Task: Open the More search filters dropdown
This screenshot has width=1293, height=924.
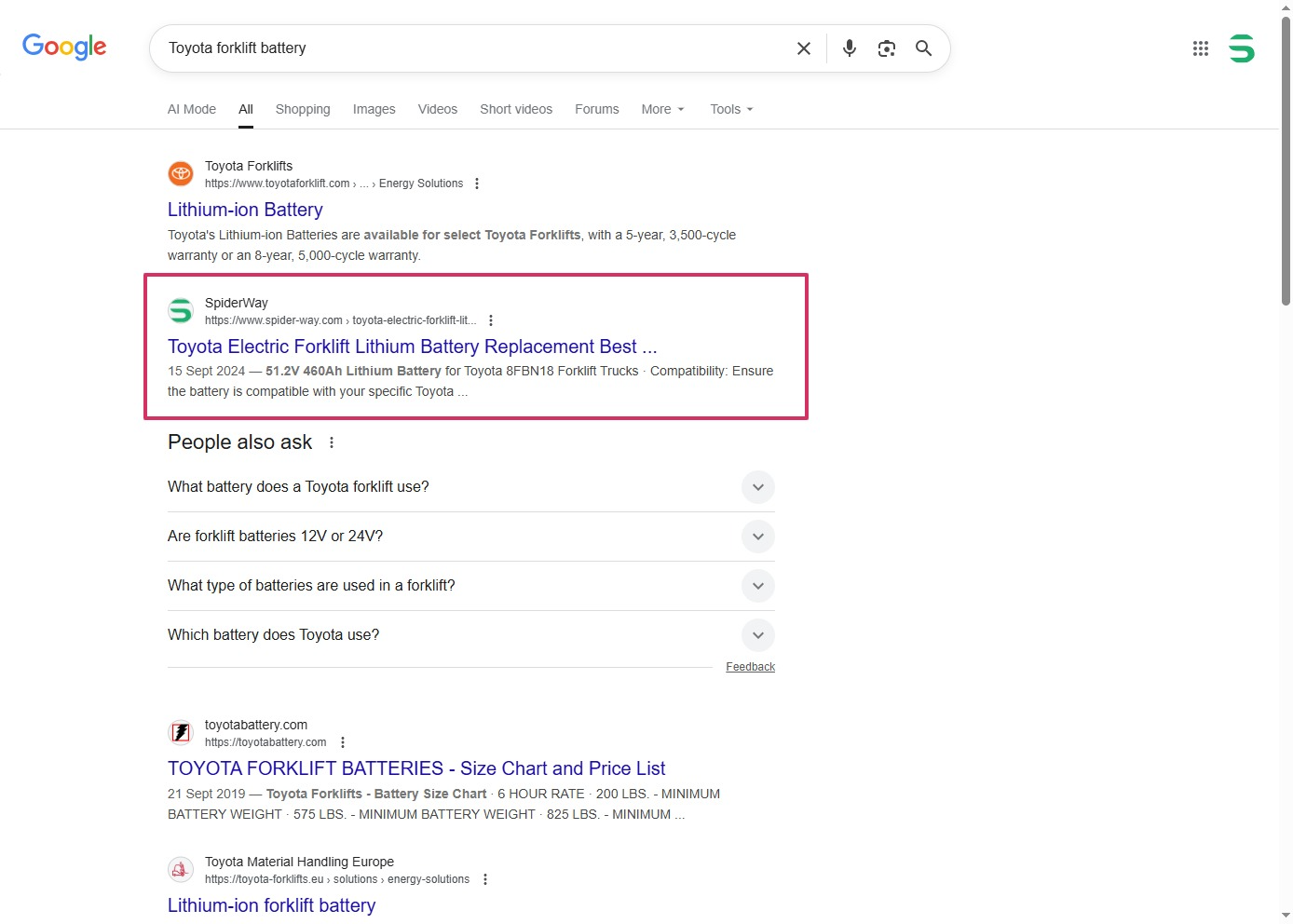Action: 662,109
